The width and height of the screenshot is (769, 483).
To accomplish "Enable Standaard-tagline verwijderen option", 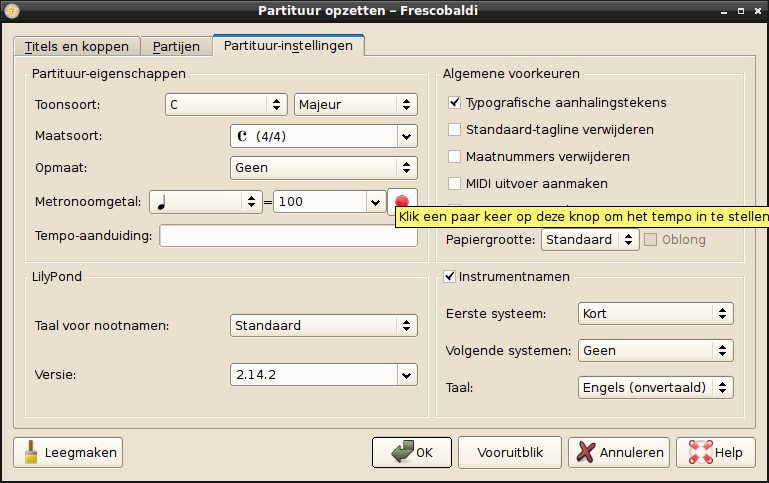I will [455, 129].
